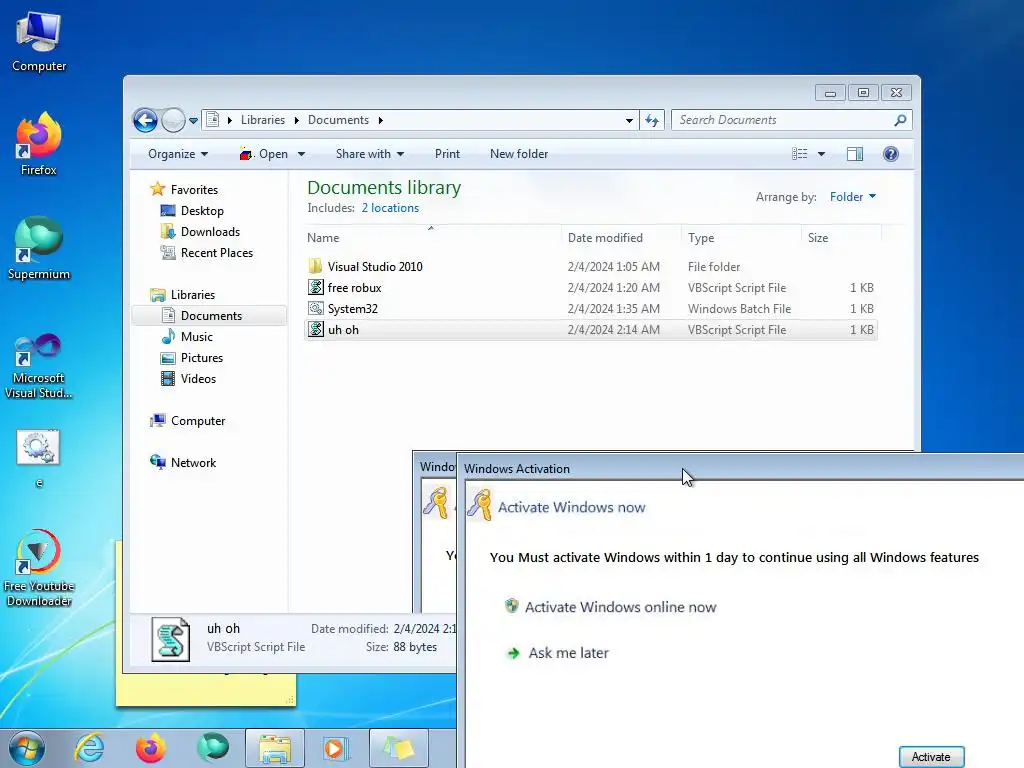Open Supermium from the taskbar
Image resolution: width=1024 pixels, height=768 pixels.
coord(213,748)
